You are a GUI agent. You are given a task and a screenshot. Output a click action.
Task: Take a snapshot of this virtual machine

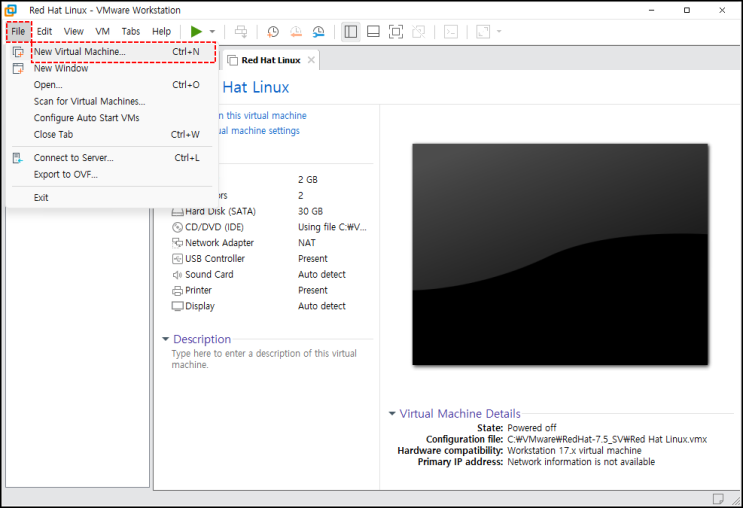point(273,32)
